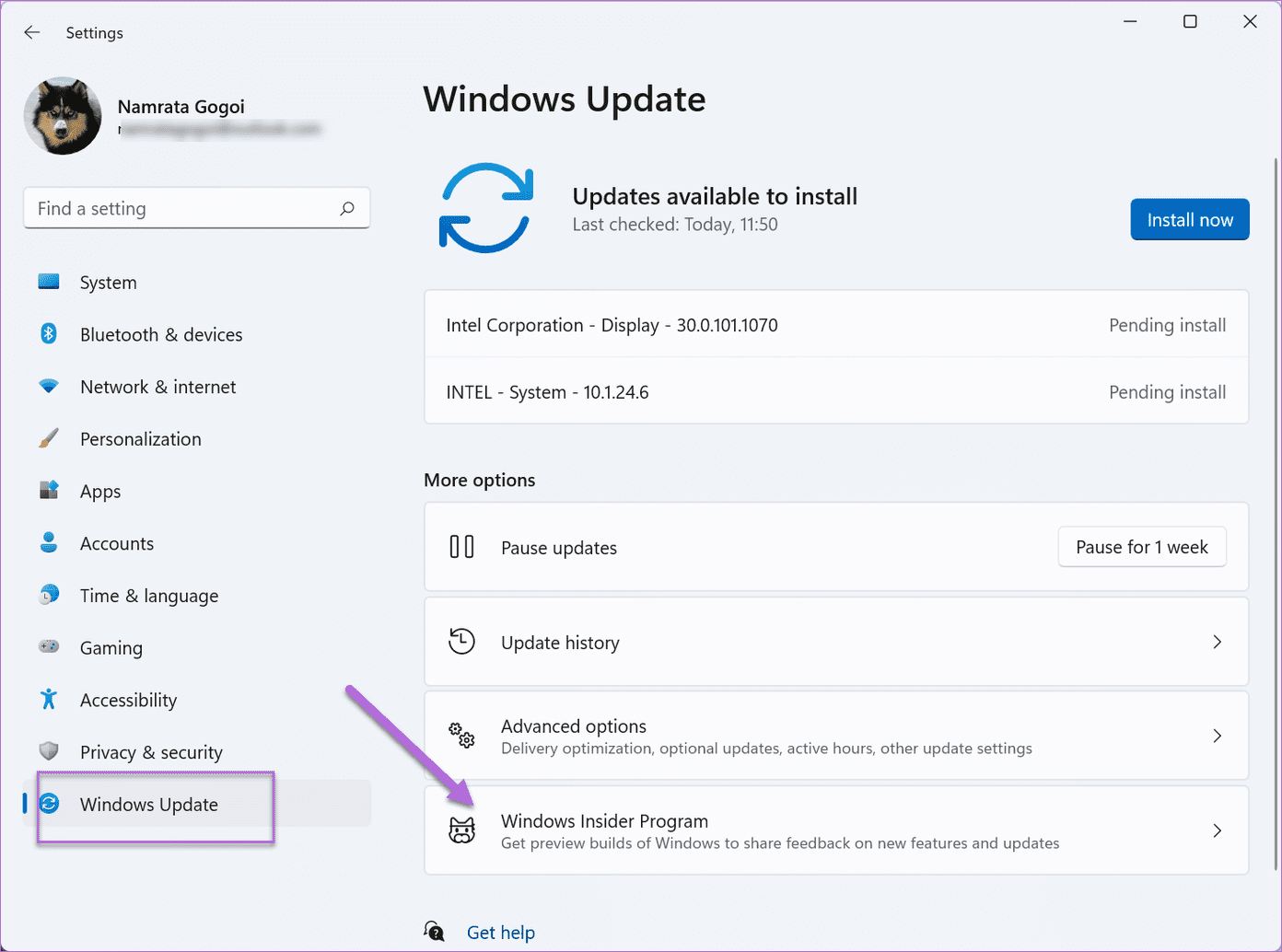Expand Update history with chevron
This screenshot has width=1282, height=952.
(1217, 642)
